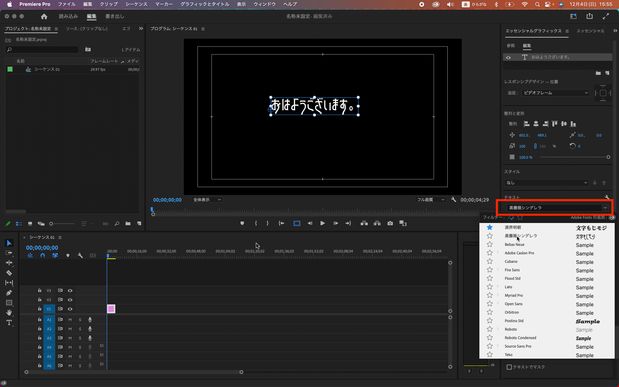Switch Project panel to icon view
Screen dimensions: 619x387
pyautogui.click(x=30, y=224)
